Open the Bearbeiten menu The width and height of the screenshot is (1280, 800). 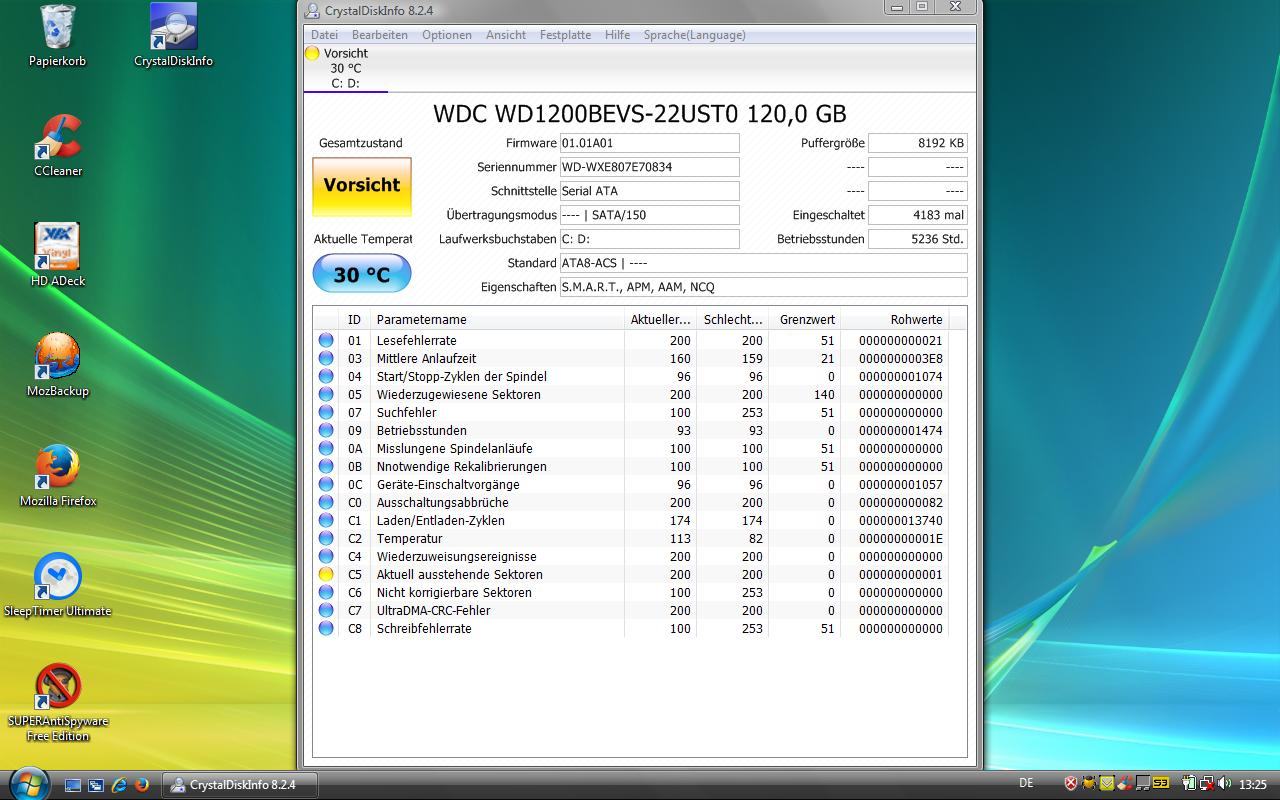pos(379,35)
